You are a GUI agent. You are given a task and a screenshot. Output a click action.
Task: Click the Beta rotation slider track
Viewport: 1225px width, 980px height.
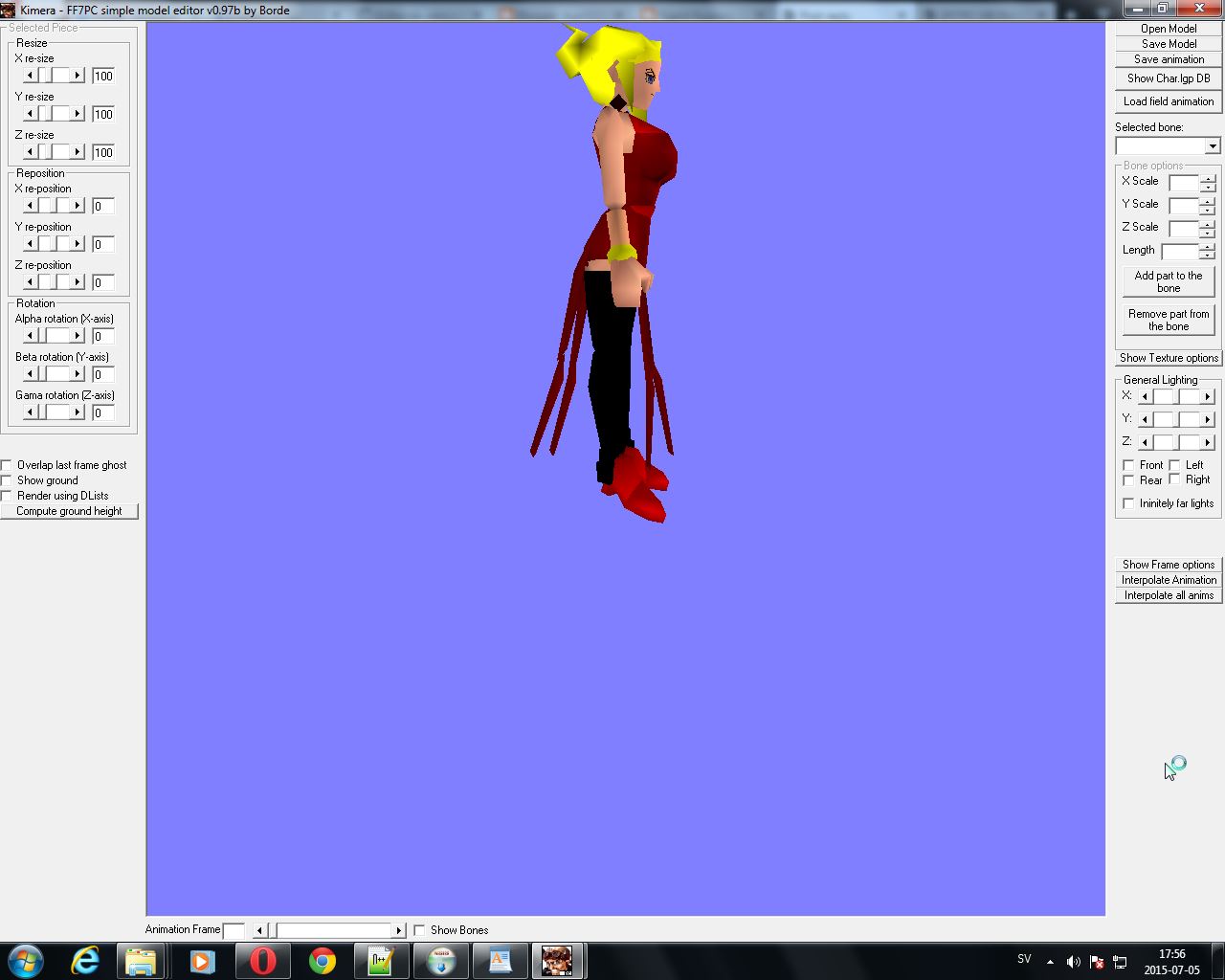[x=54, y=374]
